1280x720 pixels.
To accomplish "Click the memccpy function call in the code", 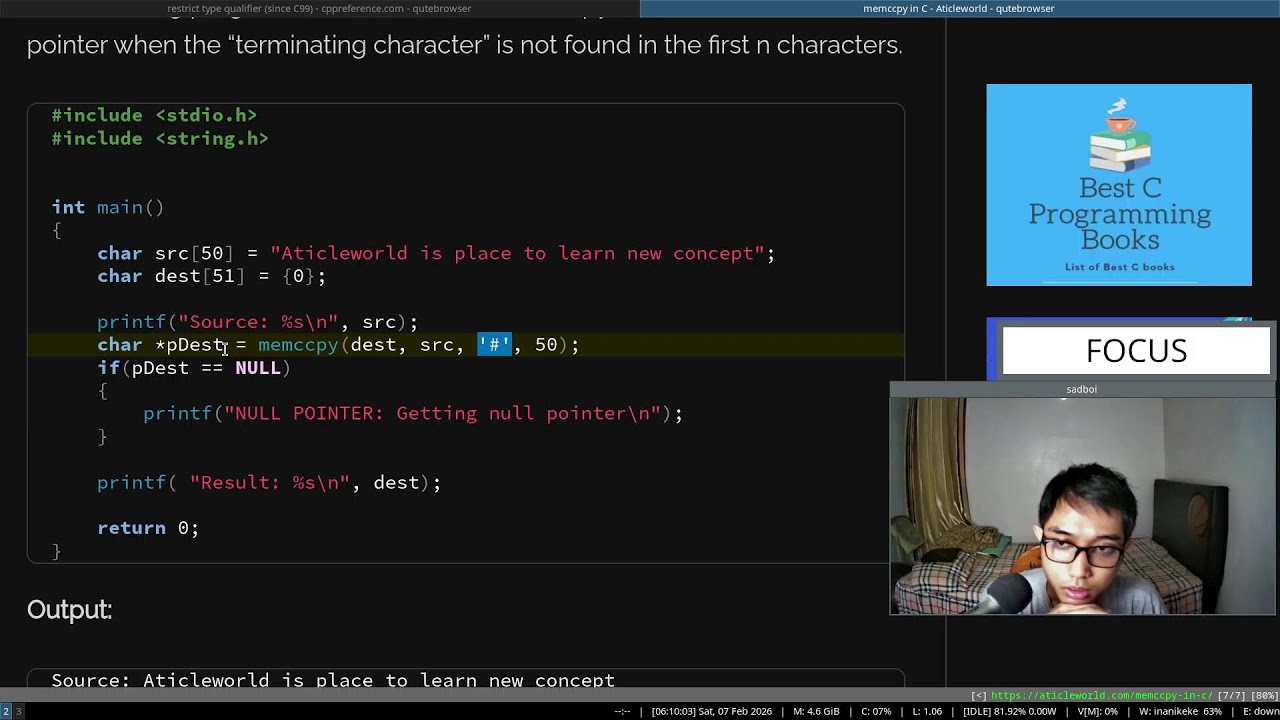I will pos(298,345).
